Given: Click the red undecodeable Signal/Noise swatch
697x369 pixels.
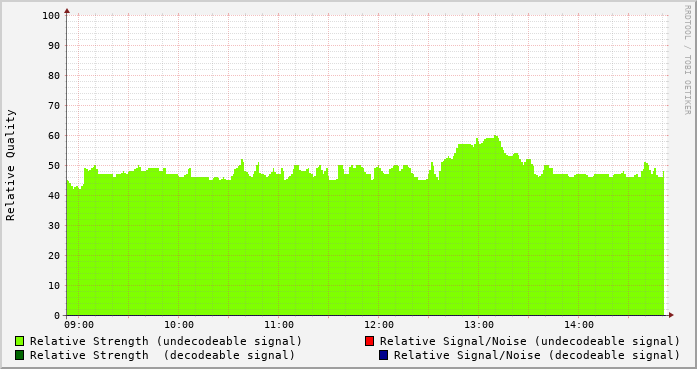Looking at the screenshot, I should coord(369,341).
